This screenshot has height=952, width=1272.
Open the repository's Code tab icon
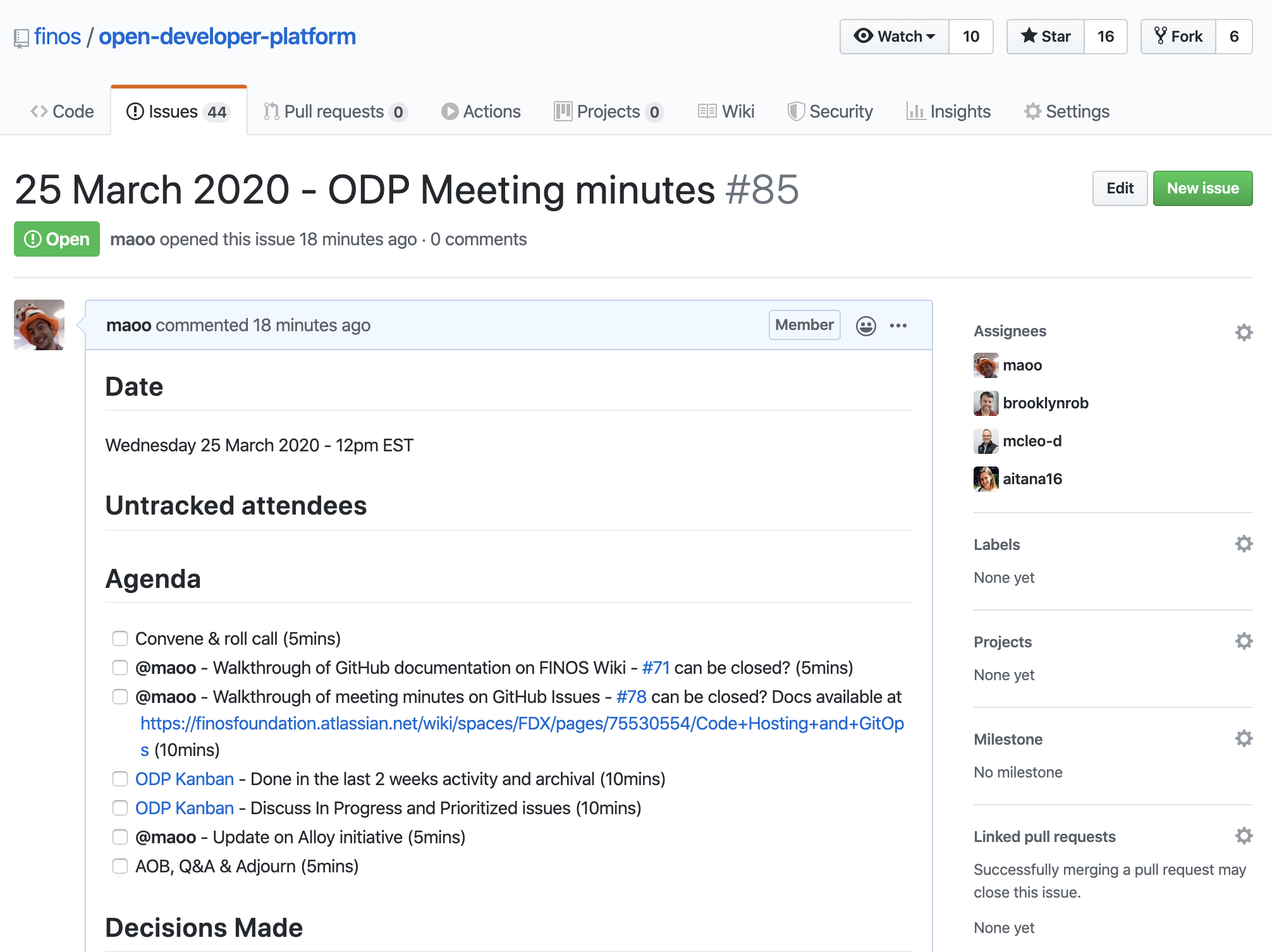pyautogui.click(x=39, y=111)
